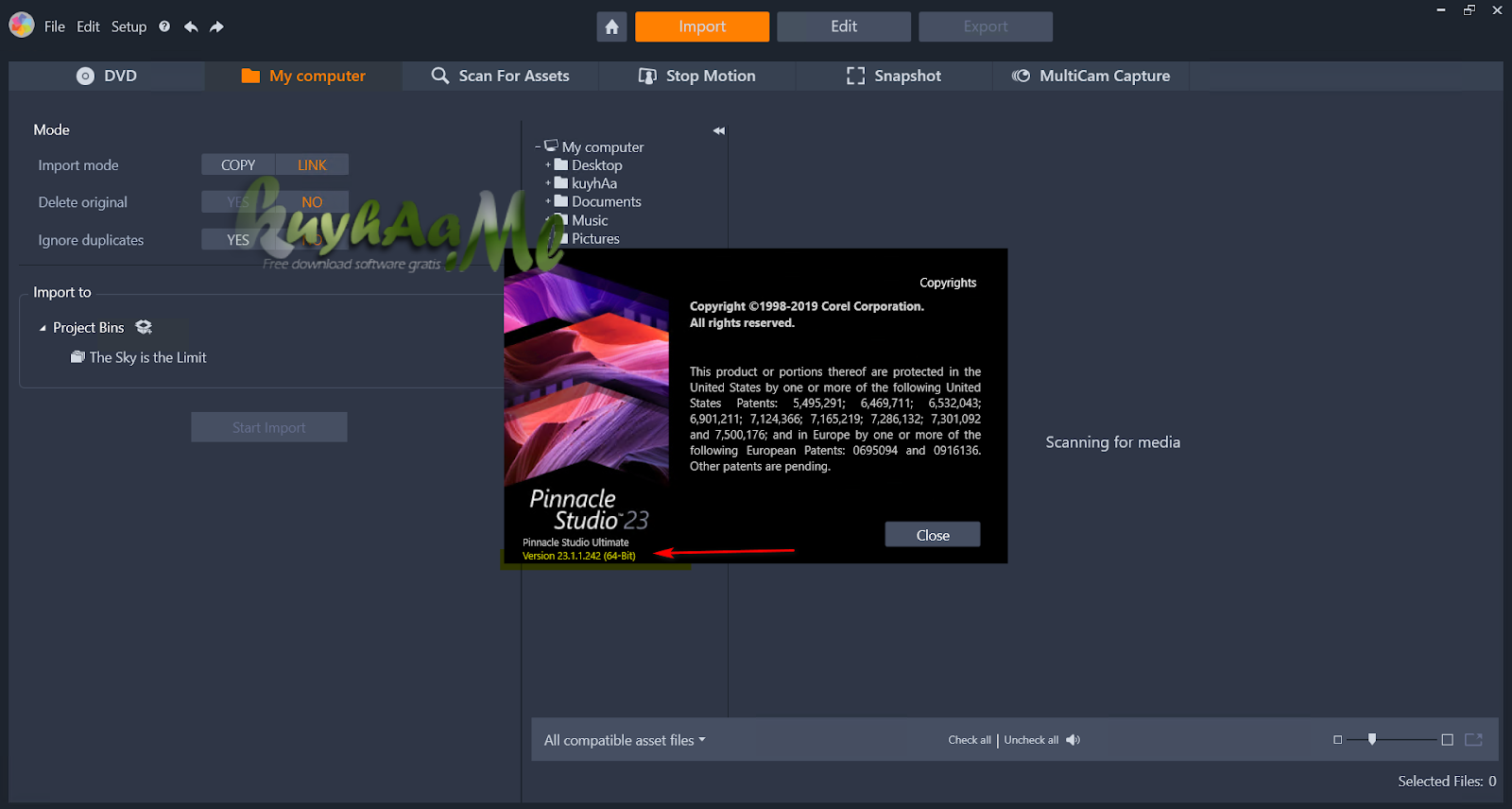Screen dimensions: 1512x809
Task: Switch to the Edit workspace button
Action: click(844, 26)
